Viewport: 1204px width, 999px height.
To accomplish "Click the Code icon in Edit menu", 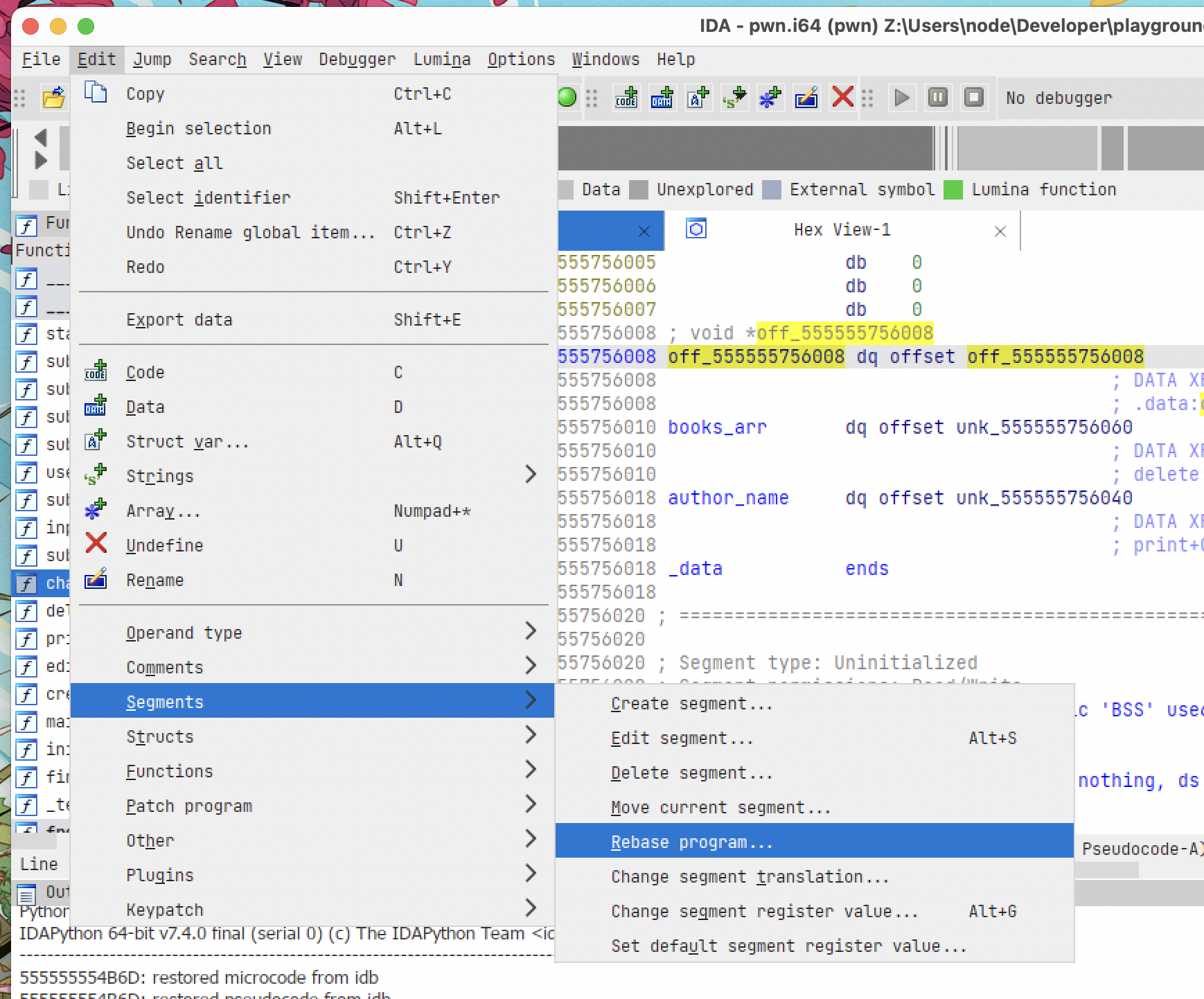I will tap(96, 371).
